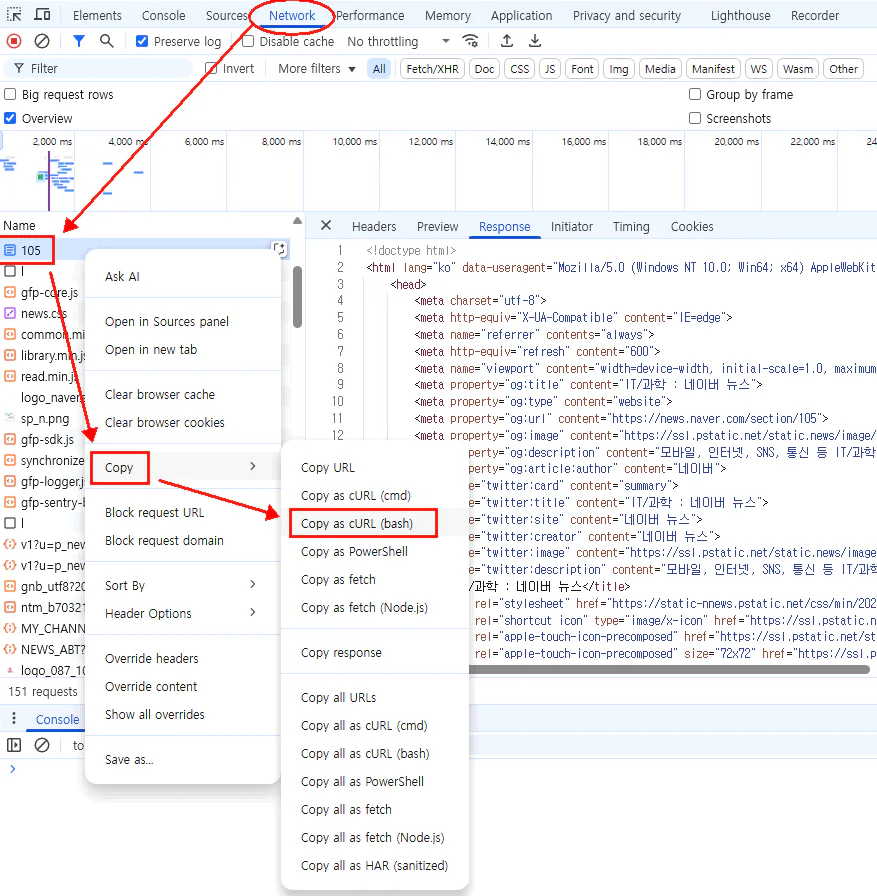This screenshot has width=877, height=896.
Task: Click the document icon of request 105
Action: pyautogui.click(x=10, y=250)
